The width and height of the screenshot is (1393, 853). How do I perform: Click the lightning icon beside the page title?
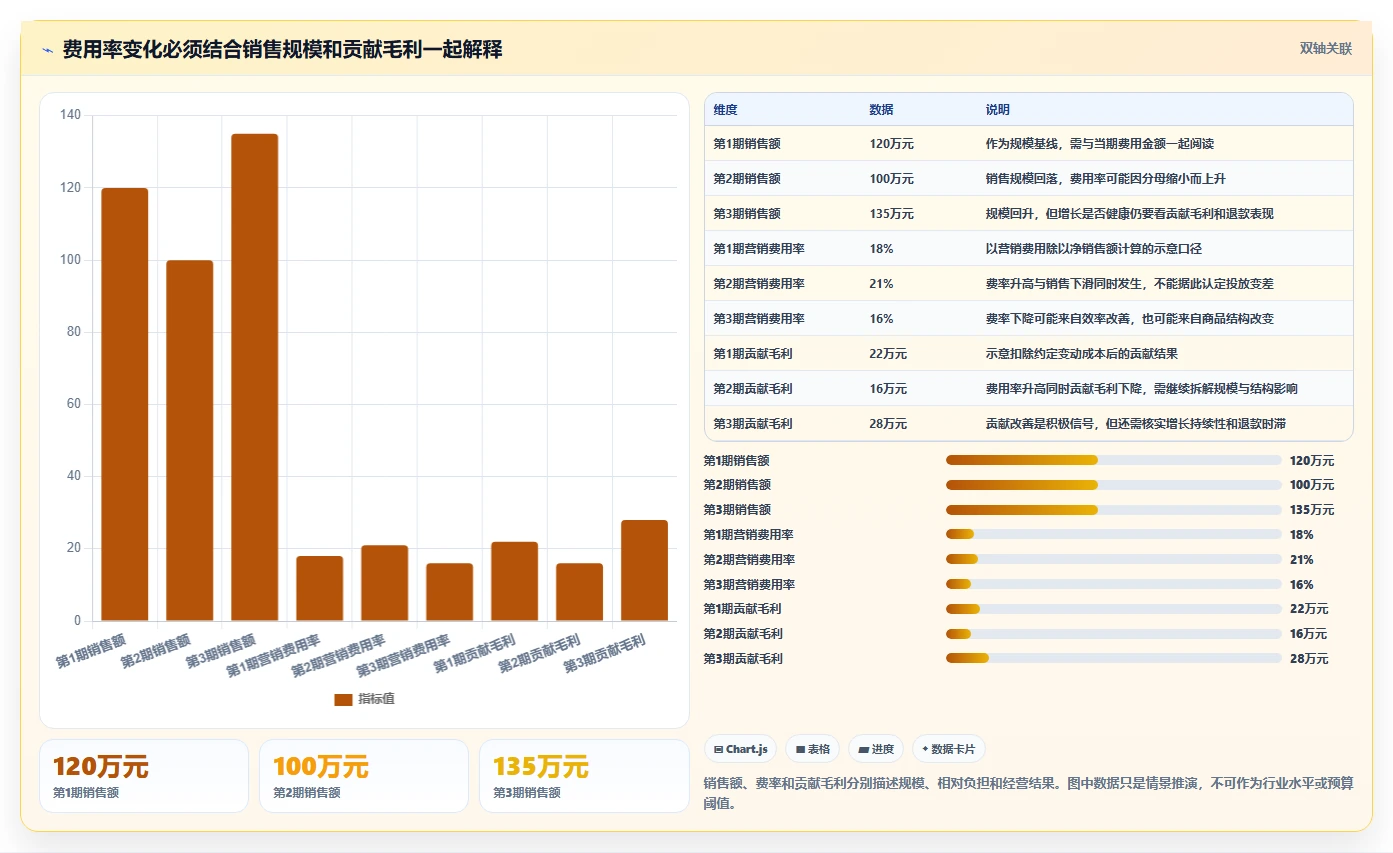tap(48, 50)
